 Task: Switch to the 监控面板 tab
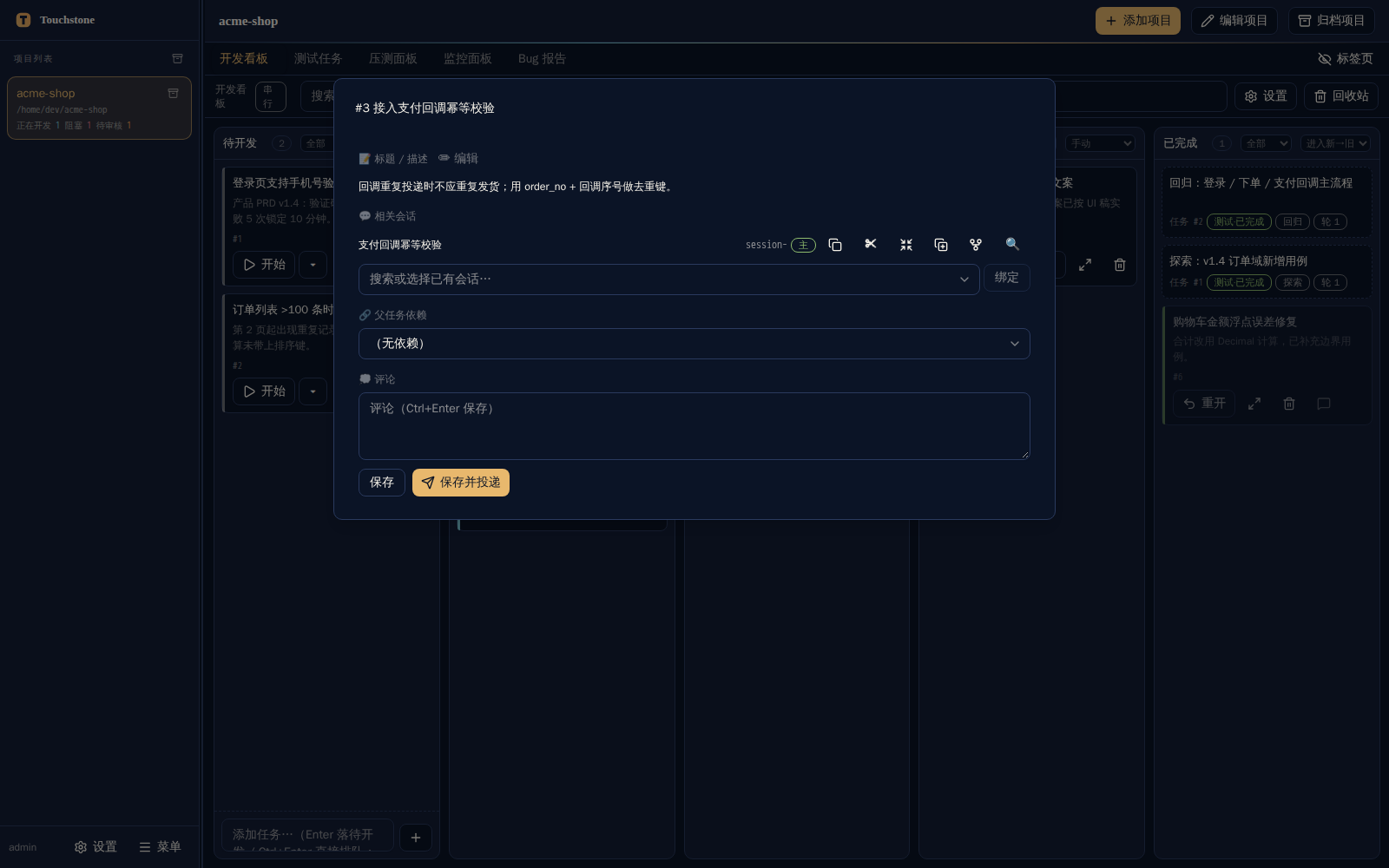tap(468, 58)
